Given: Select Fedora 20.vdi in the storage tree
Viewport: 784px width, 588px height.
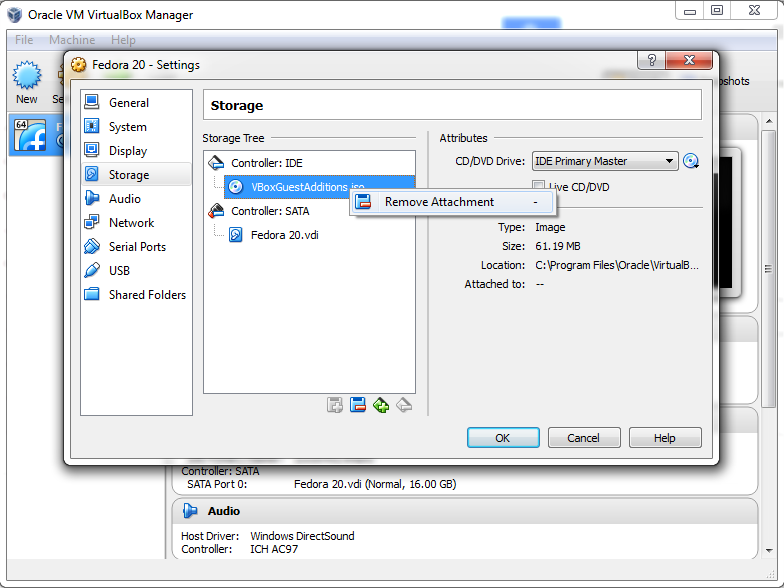Looking at the screenshot, I should pyautogui.click(x=284, y=235).
